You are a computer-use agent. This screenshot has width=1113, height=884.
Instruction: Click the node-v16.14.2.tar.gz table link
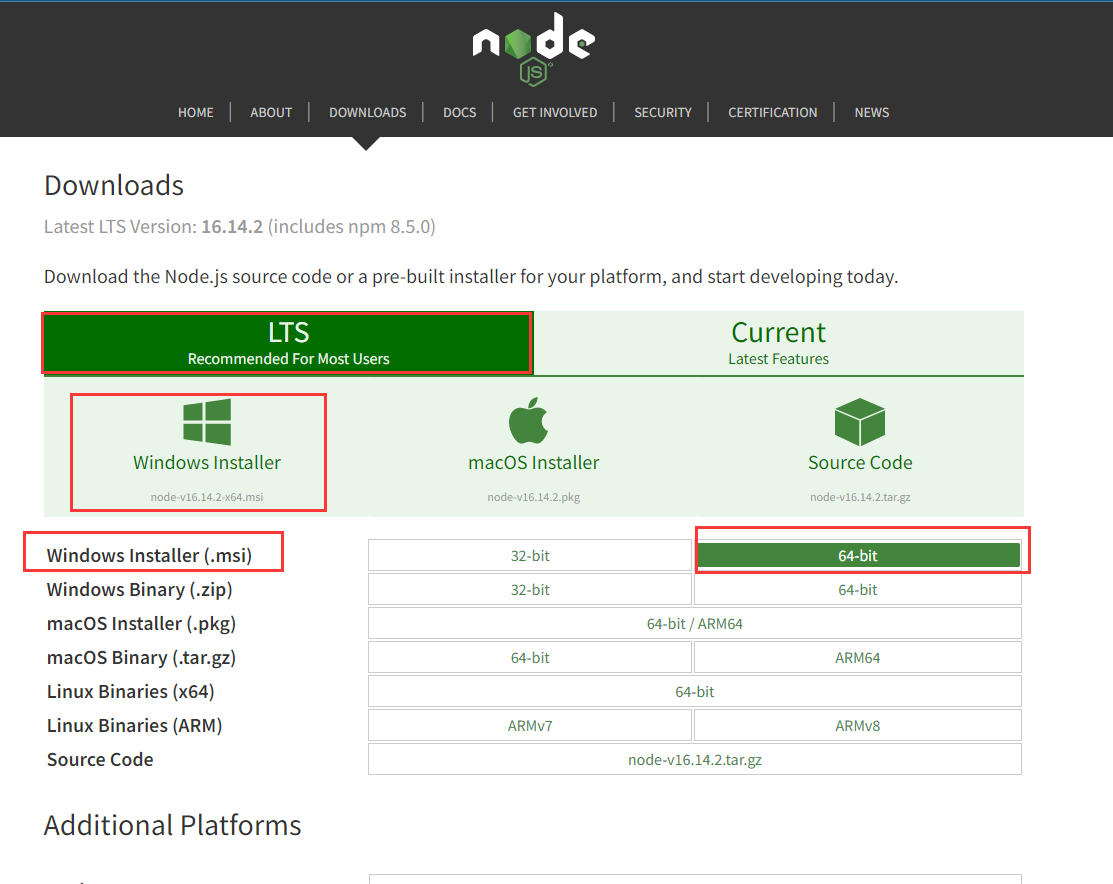695,760
